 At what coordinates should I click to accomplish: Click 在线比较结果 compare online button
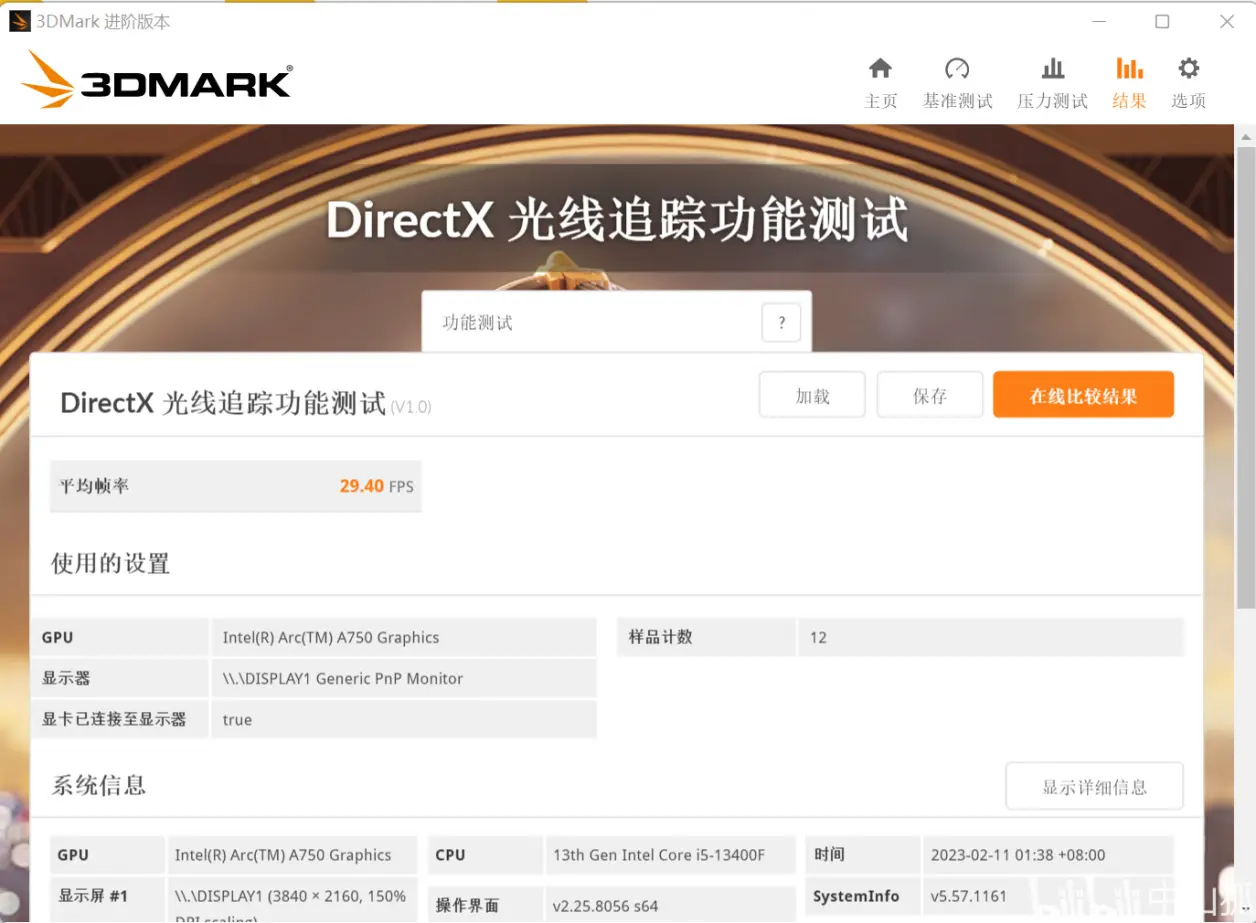(x=1083, y=396)
